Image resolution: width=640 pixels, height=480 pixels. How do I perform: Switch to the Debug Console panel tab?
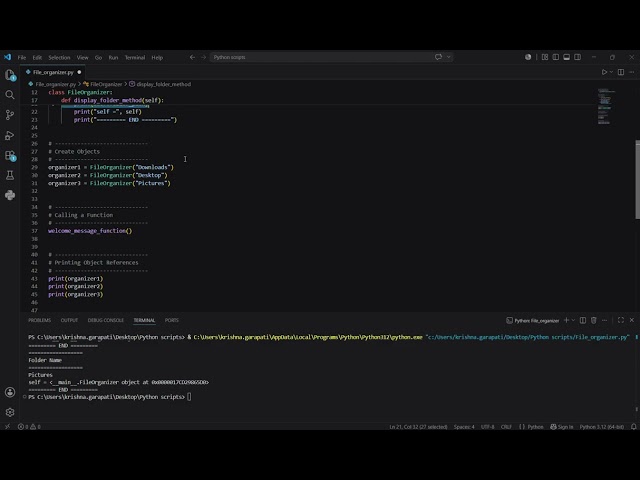point(106,320)
